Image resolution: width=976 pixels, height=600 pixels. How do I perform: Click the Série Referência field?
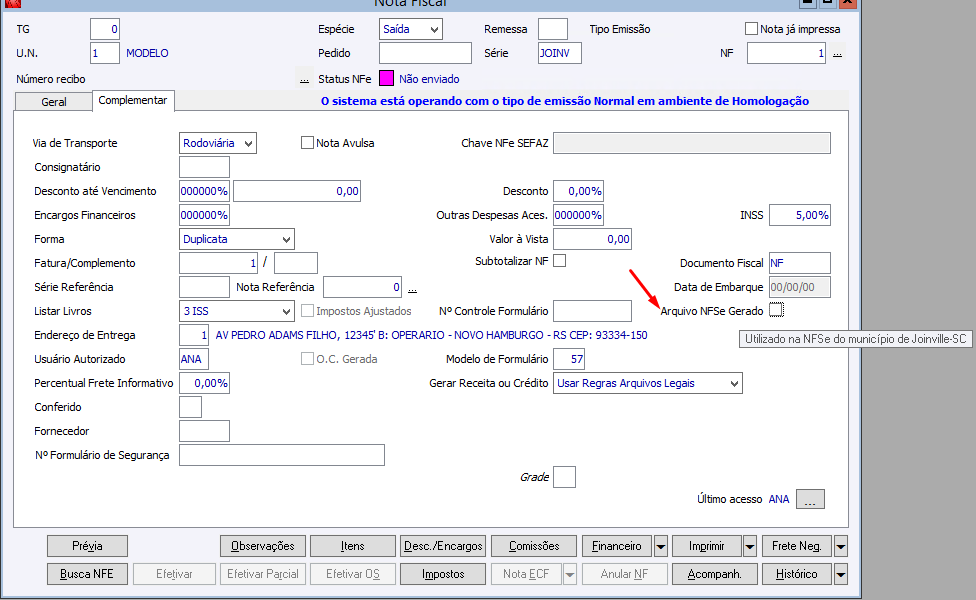(204, 287)
